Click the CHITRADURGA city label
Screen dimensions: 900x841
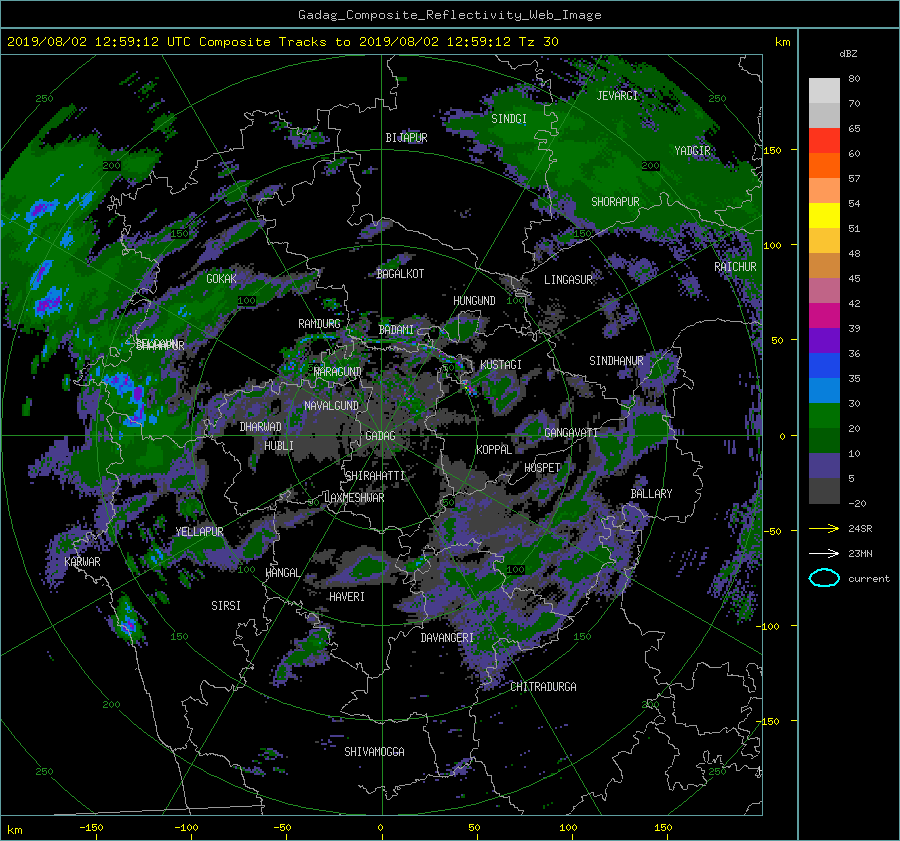tap(544, 687)
